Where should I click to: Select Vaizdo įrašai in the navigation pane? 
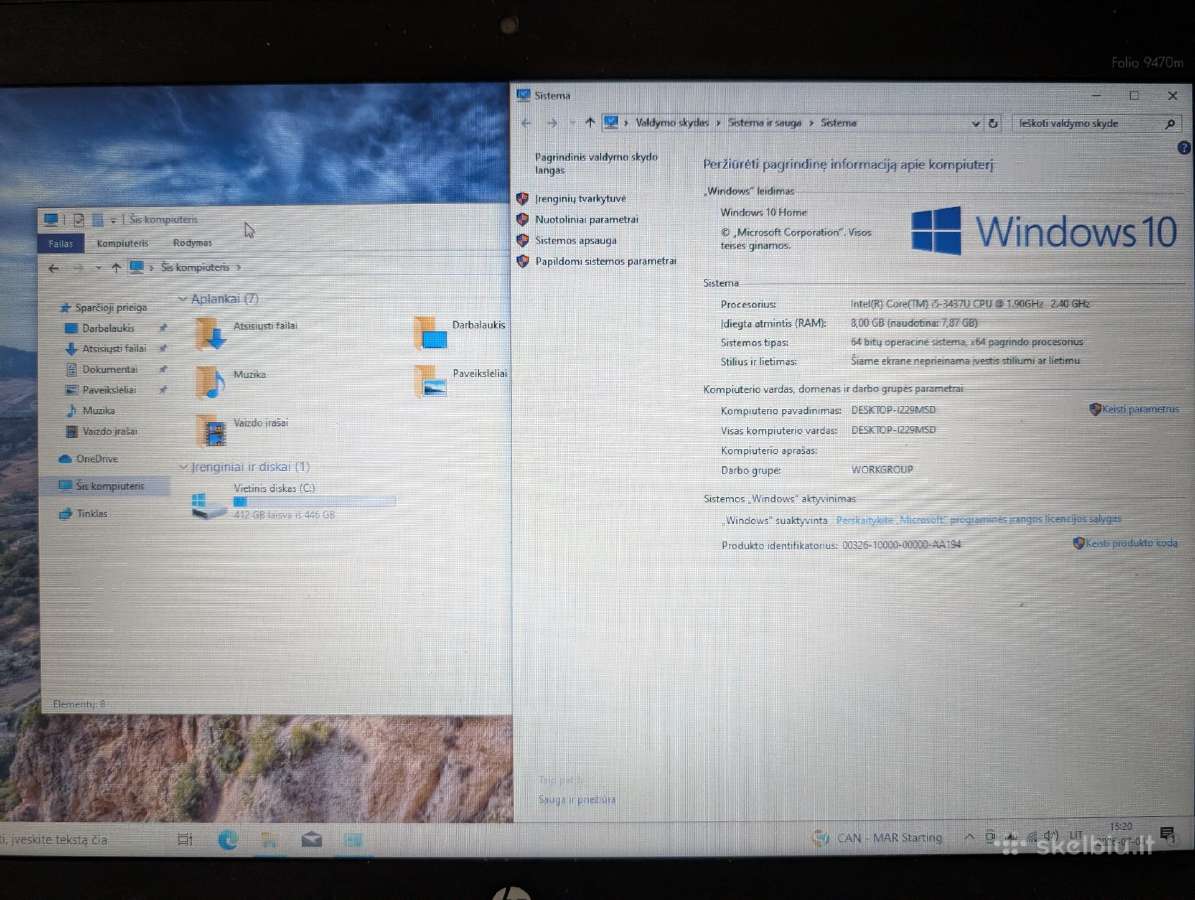click(x=102, y=431)
